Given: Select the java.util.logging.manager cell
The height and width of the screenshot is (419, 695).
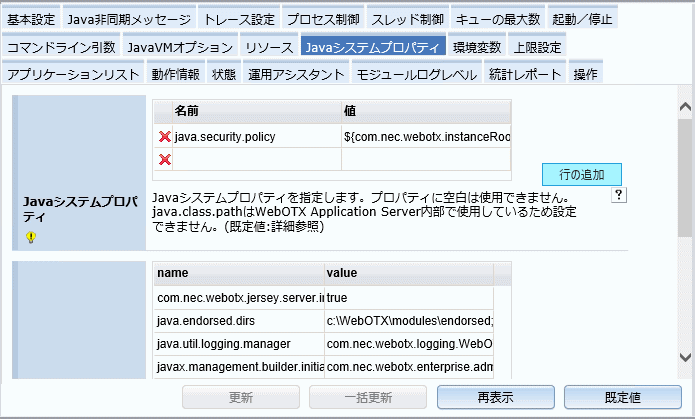Looking at the screenshot, I should coord(239,344).
